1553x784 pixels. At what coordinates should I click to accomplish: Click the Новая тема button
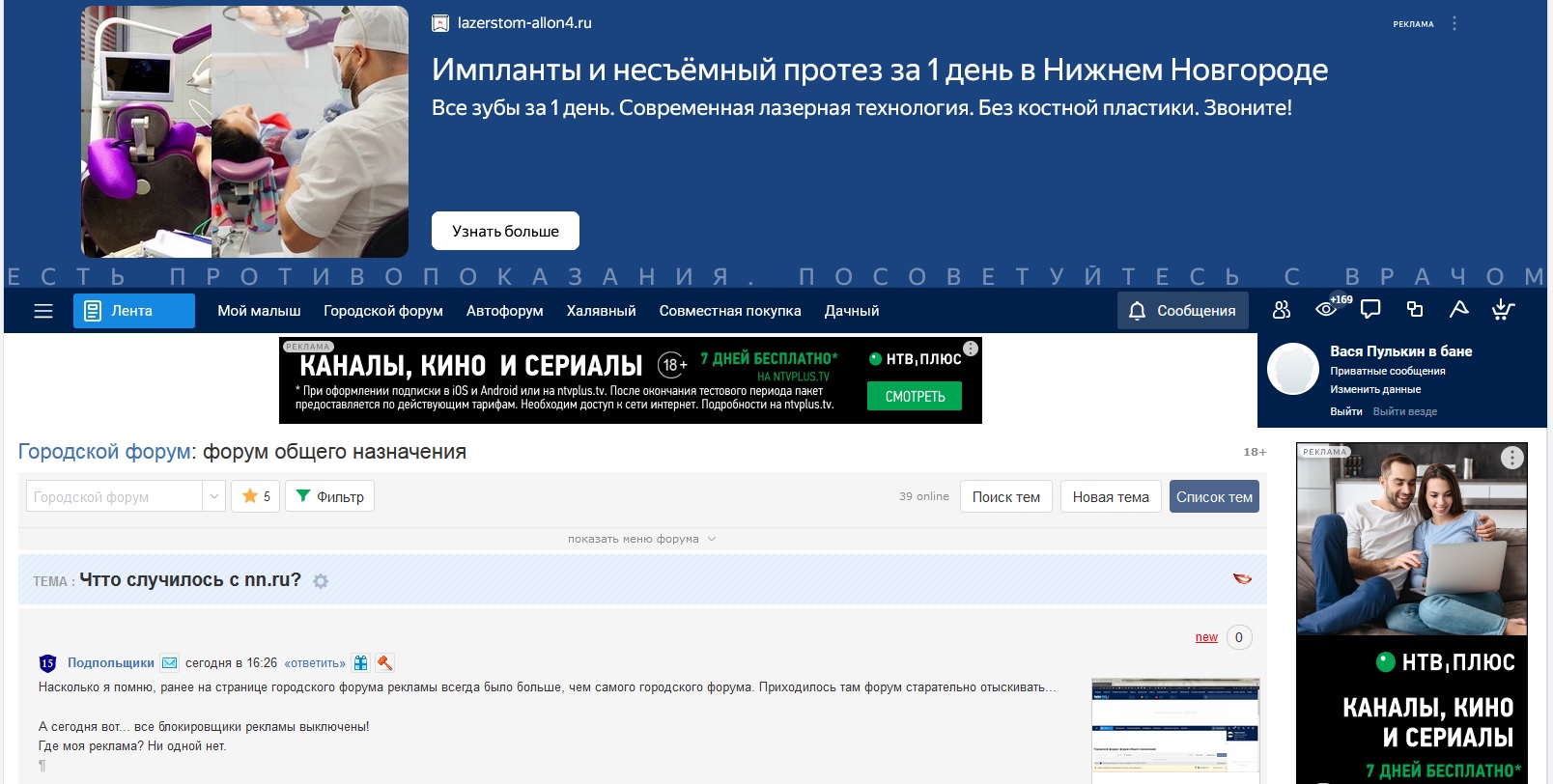(x=1111, y=496)
